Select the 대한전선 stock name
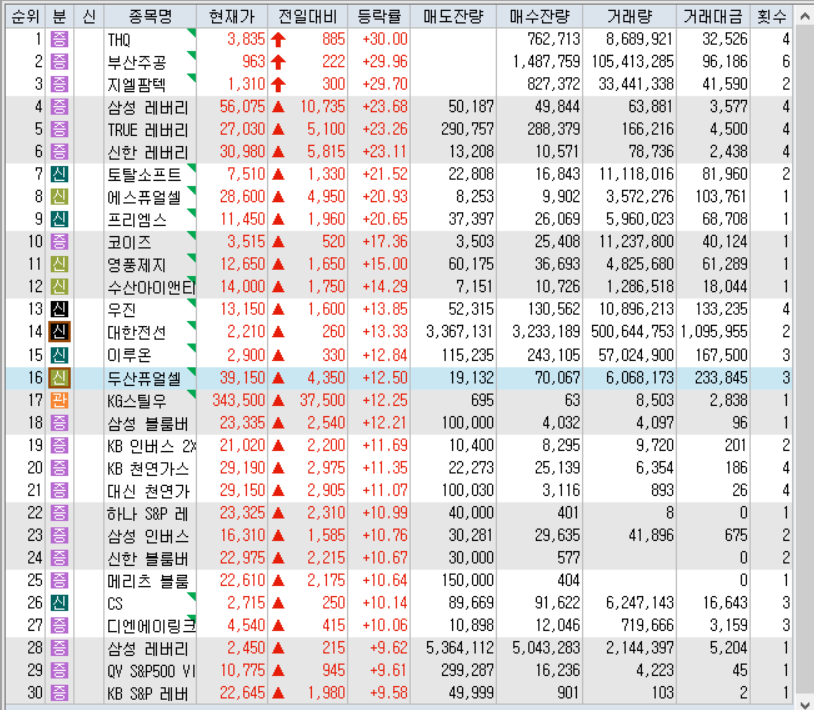The image size is (814, 710). (137, 333)
